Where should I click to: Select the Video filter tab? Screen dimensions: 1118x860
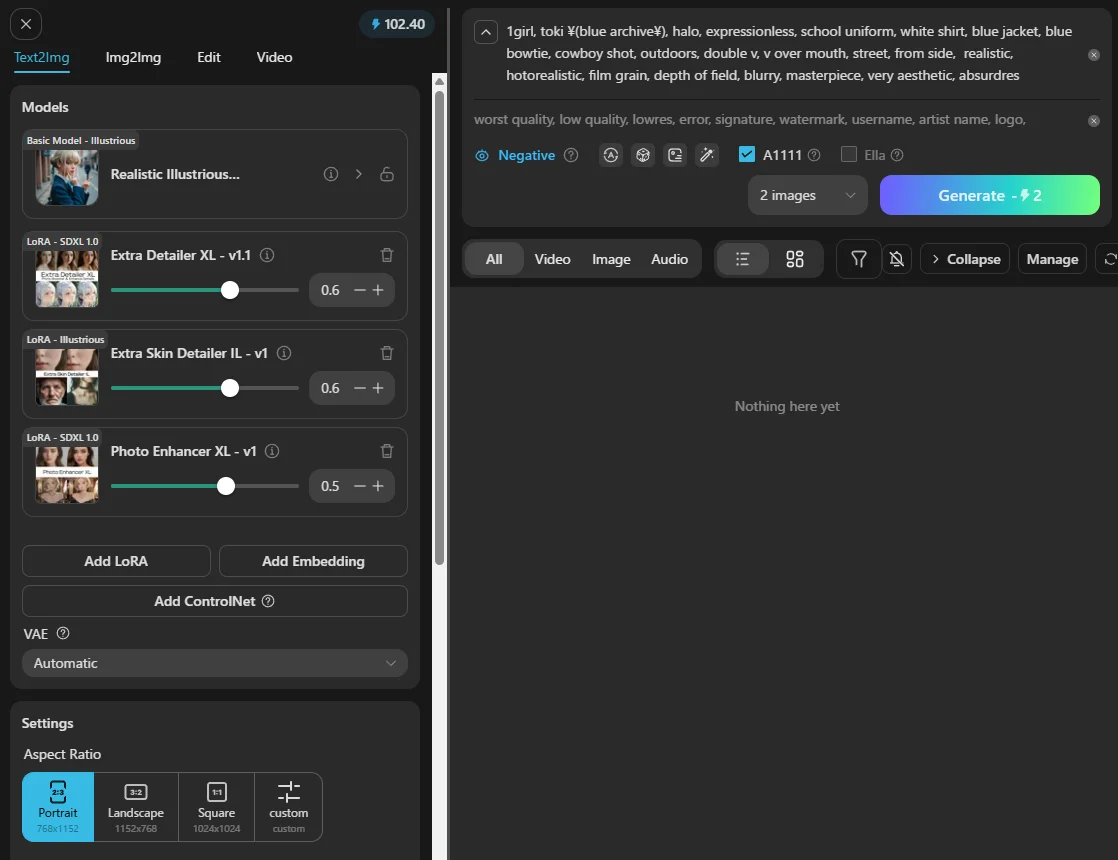point(552,259)
